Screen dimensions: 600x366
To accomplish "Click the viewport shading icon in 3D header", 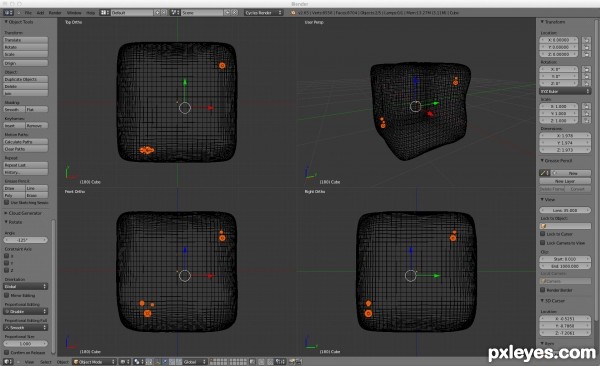I will coord(124,361).
